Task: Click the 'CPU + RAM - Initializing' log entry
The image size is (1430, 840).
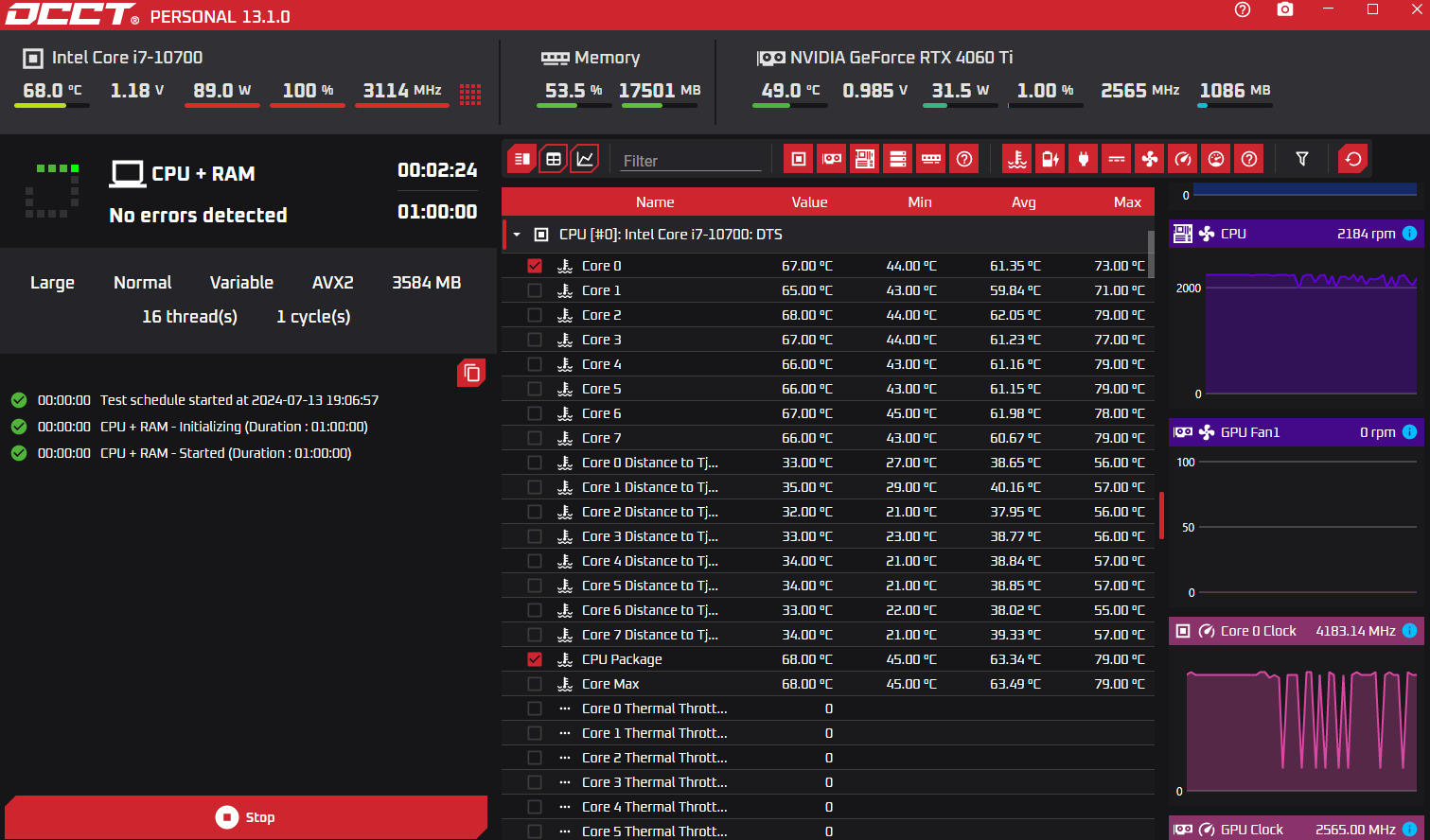Action: pos(234,427)
